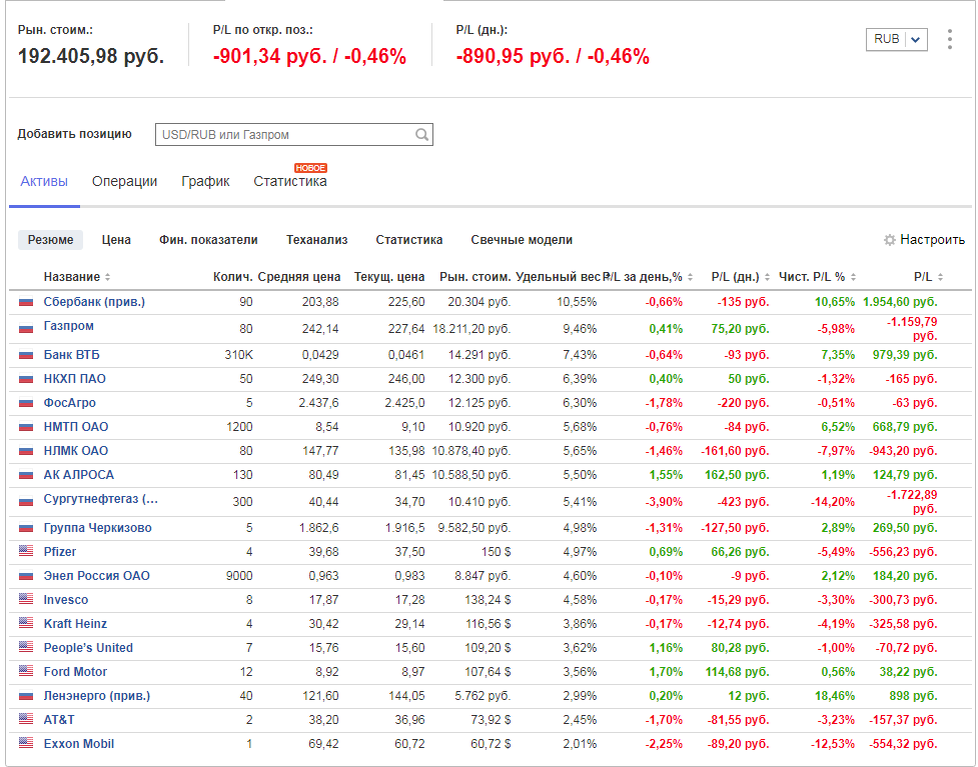Click the Russian flag beside Группа Черкизово

(x=26, y=528)
